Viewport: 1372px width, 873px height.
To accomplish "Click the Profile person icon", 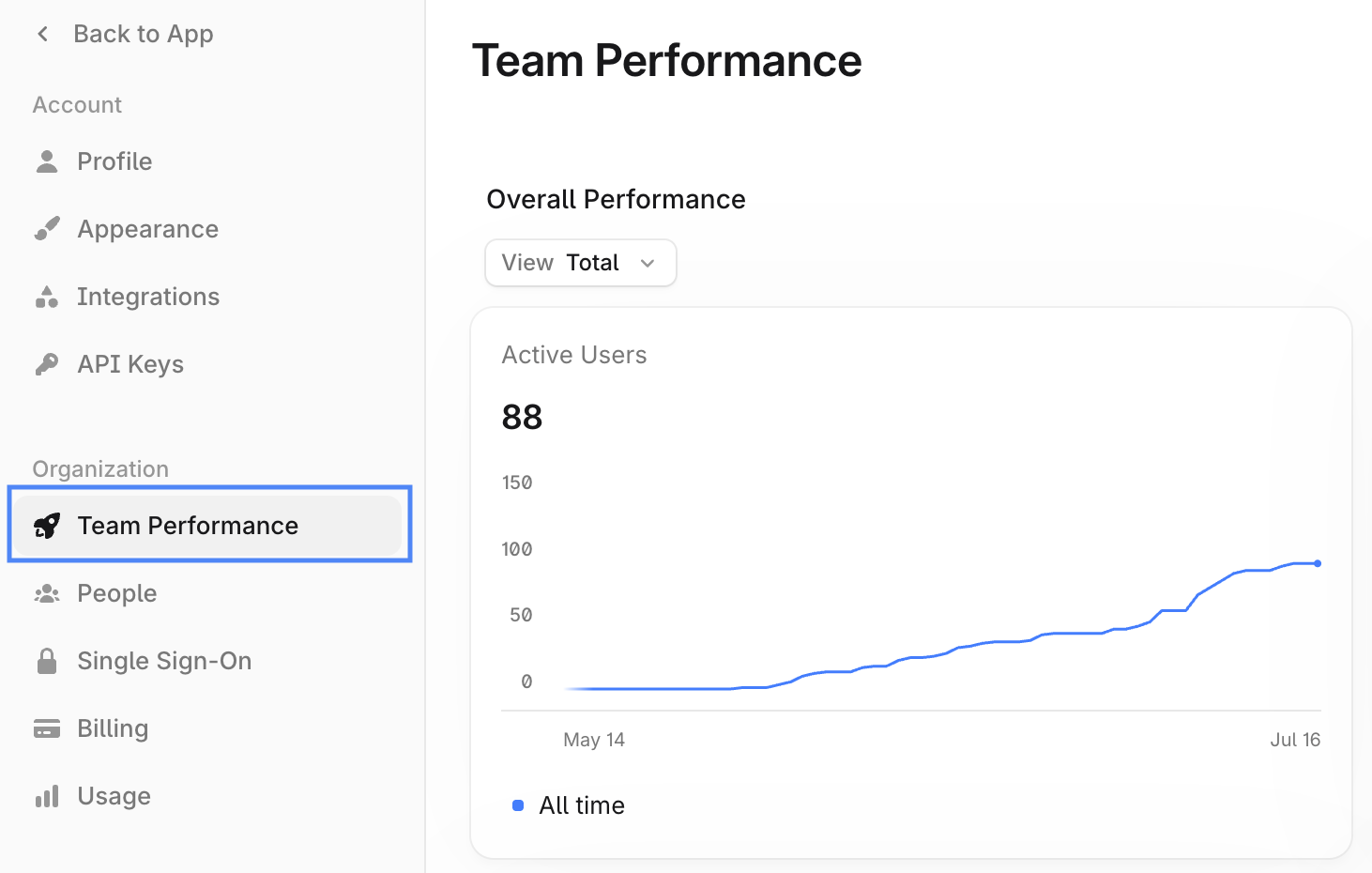I will 47,161.
